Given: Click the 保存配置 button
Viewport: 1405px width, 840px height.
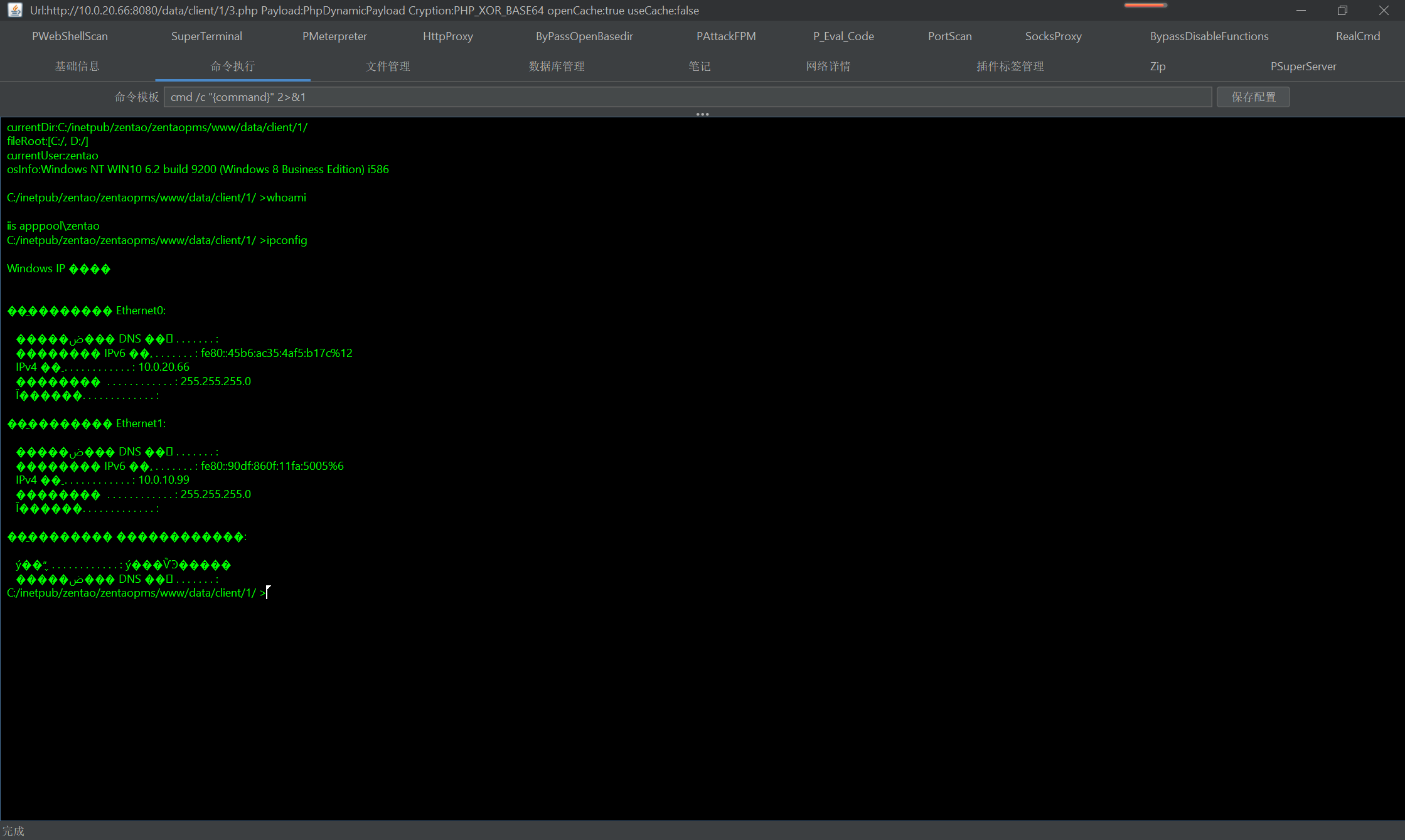Looking at the screenshot, I should coord(1253,97).
